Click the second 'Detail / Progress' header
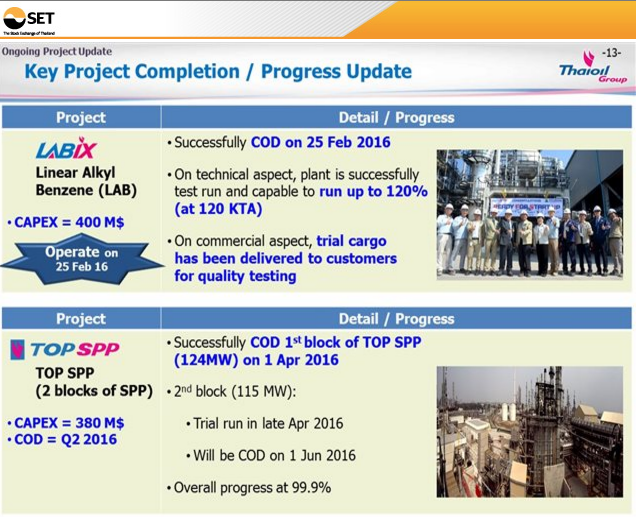The width and height of the screenshot is (636, 517). coord(396,319)
